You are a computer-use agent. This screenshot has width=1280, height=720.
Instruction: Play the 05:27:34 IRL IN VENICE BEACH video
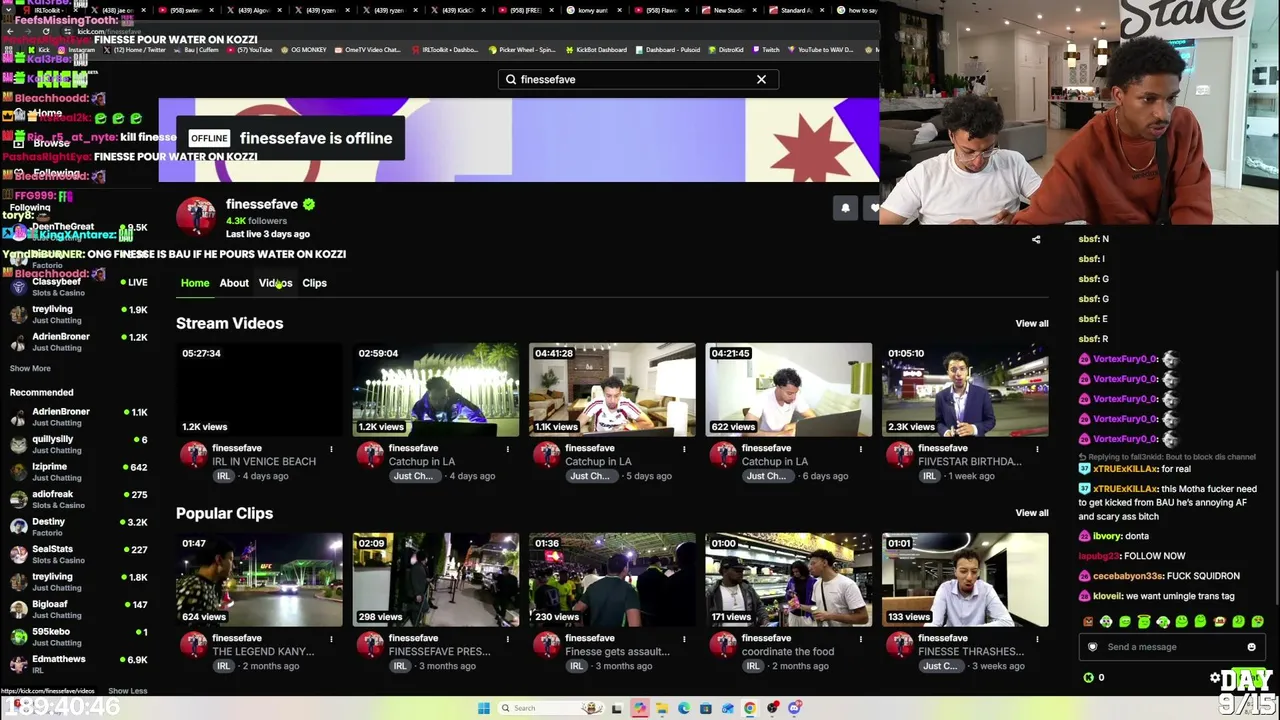click(259, 390)
